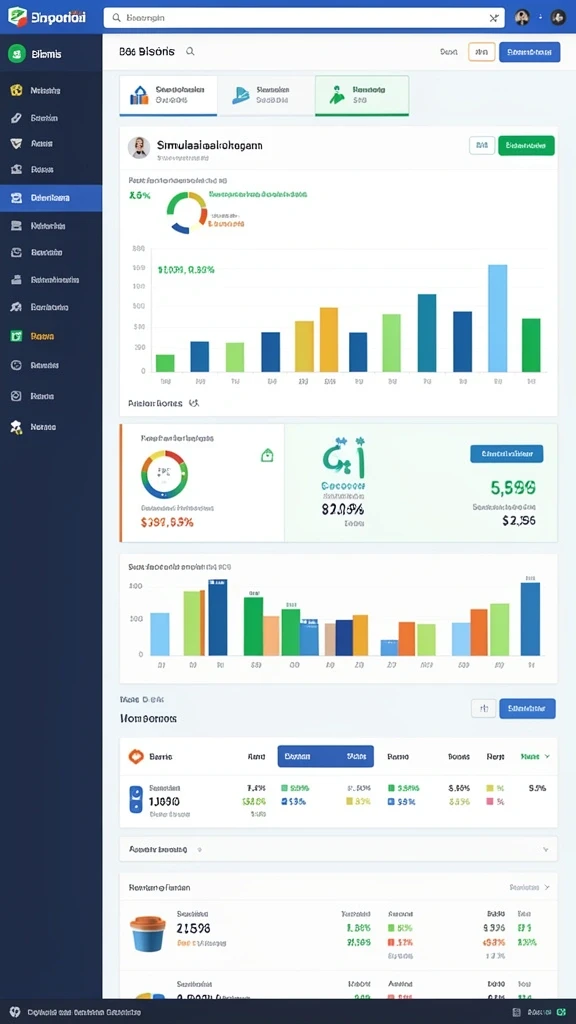Click the orange hexagon icon in table header
Screen dimensions: 576x1024
(136, 756)
